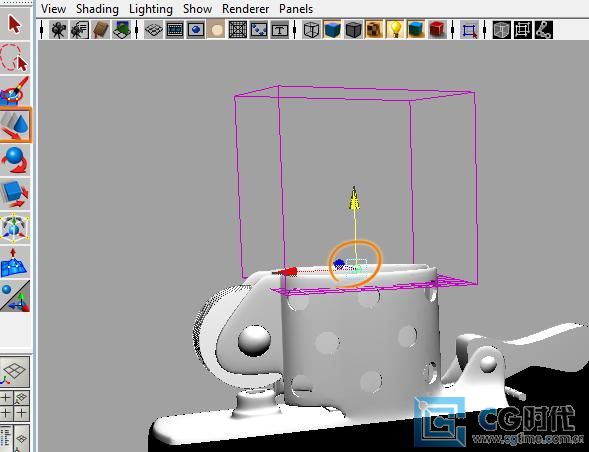This screenshot has height=452, width=589.
Task: Open camera Bookmarks icon
Action: pos(101,30)
